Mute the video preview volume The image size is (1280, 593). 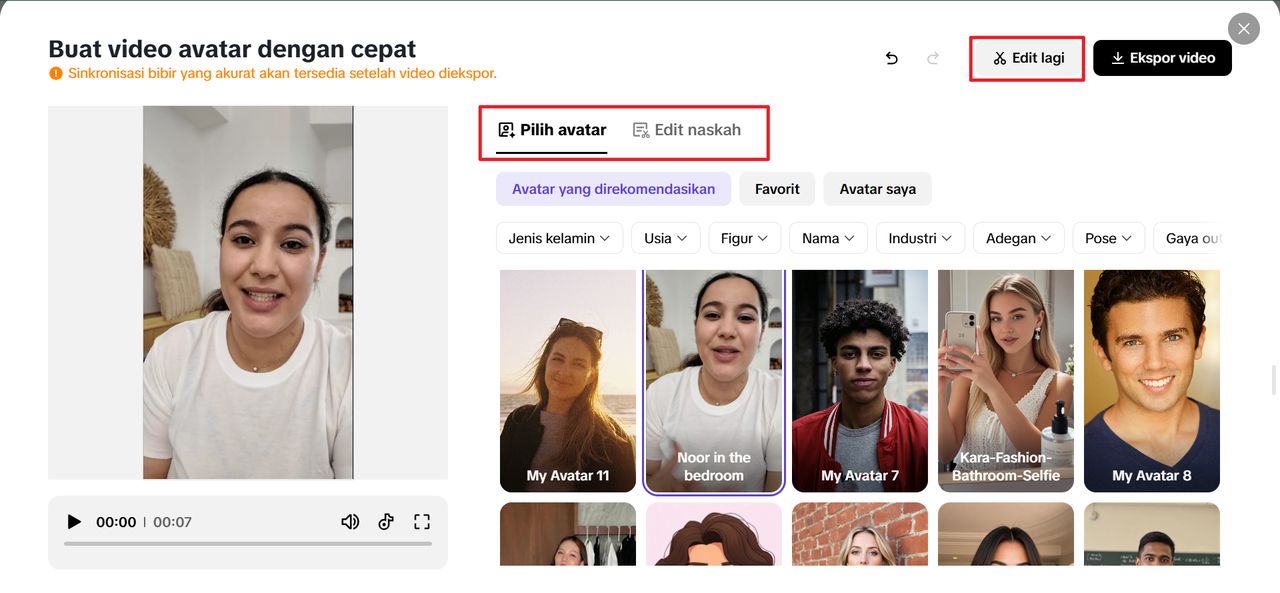tap(350, 522)
